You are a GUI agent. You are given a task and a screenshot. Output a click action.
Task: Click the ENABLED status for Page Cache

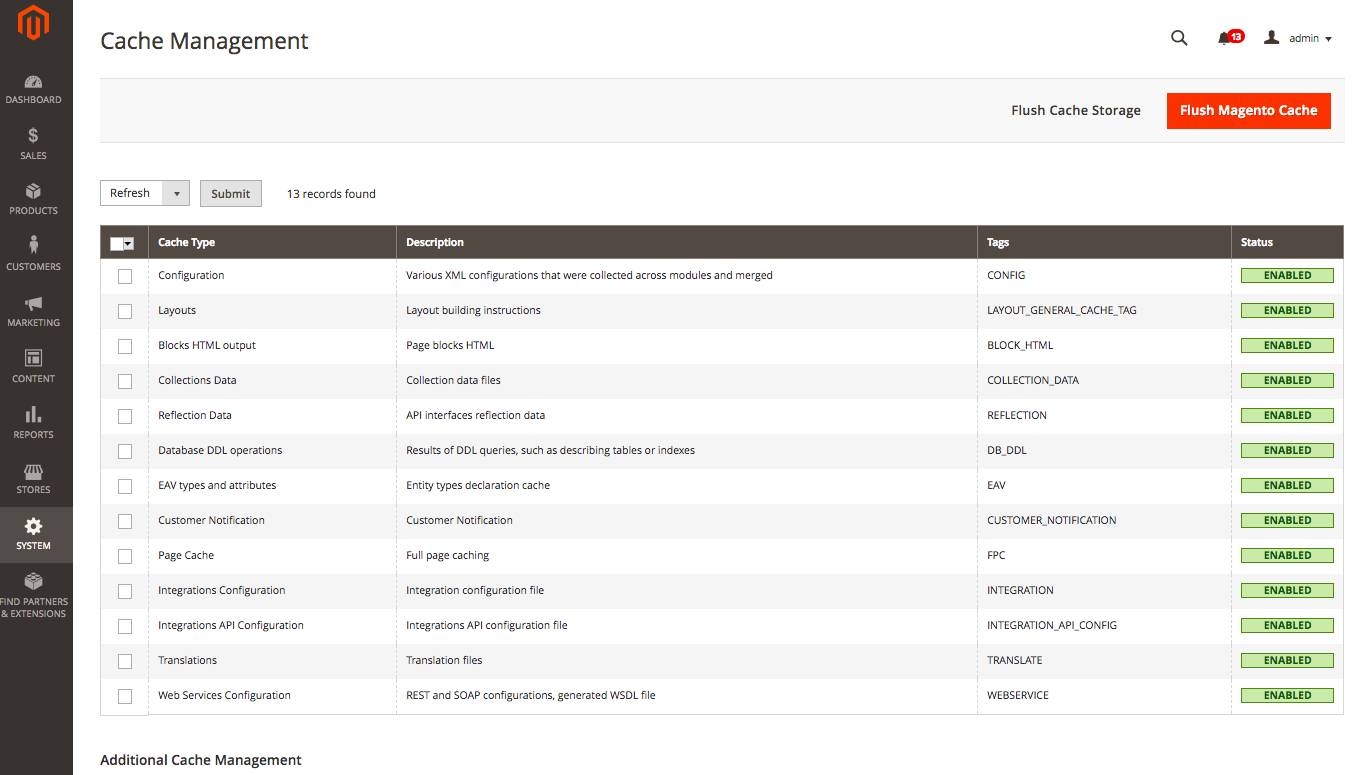click(x=1287, y=555)
